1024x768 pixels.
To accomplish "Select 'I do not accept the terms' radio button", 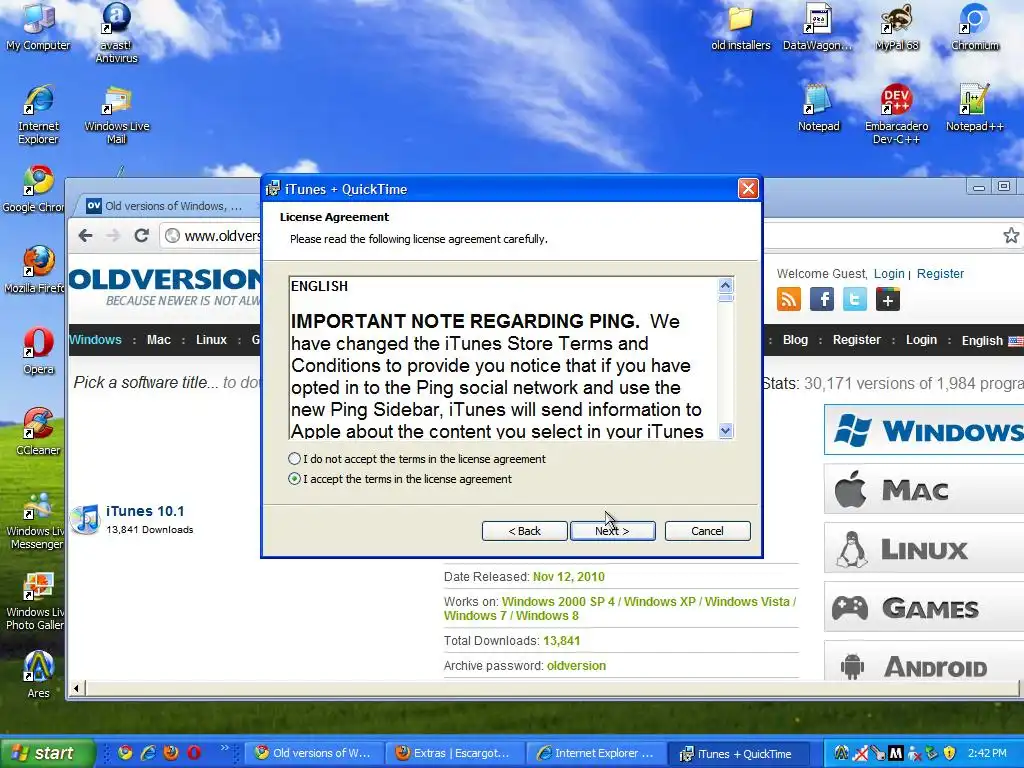I will point(295,458).
